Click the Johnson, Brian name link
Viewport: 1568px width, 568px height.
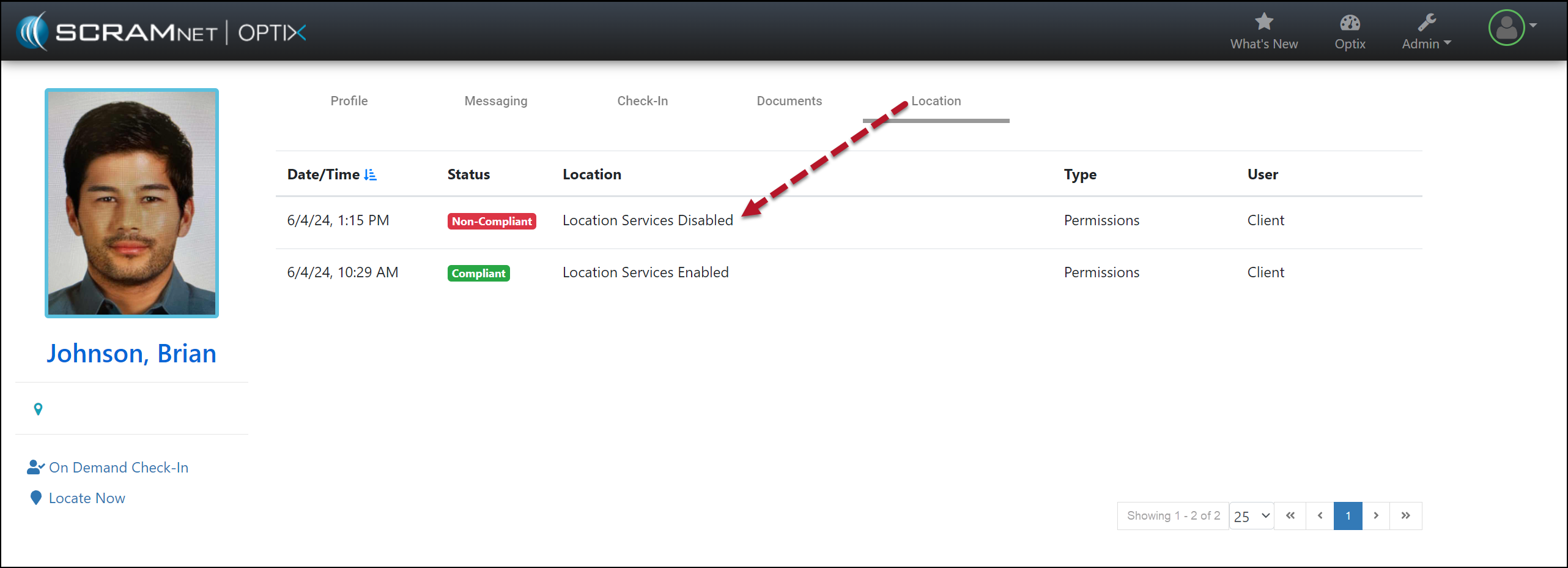click(x=131, y=354)
